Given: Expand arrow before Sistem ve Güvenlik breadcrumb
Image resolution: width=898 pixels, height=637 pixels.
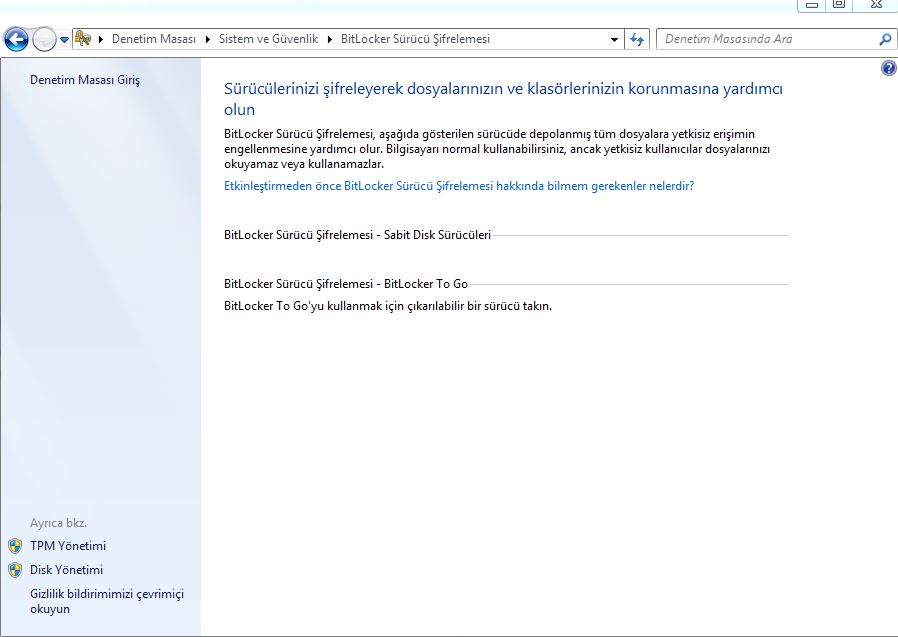Looking at the screenshot, I should tap(207, 40).
